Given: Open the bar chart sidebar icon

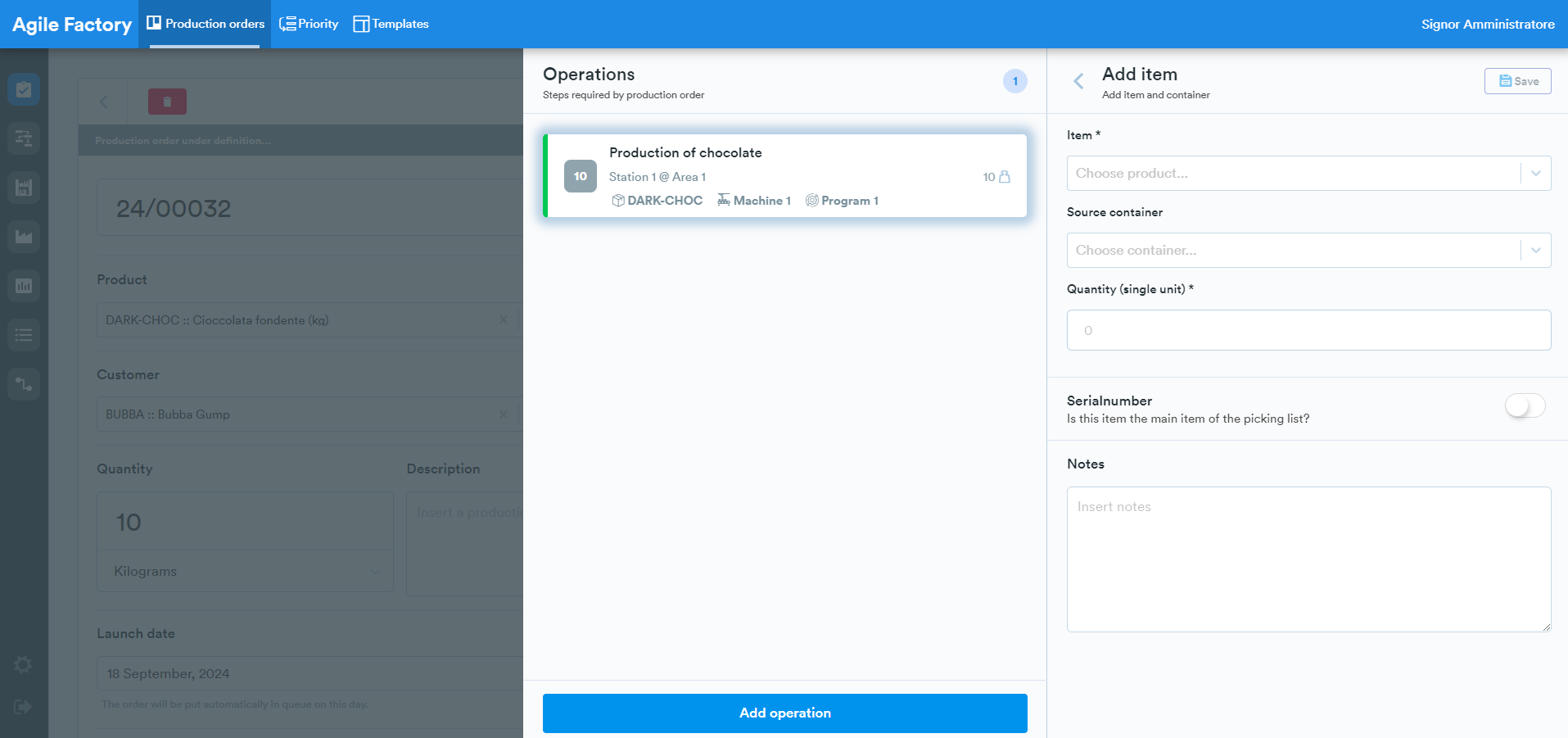Looking at the screenshot, I should [24, 286].
